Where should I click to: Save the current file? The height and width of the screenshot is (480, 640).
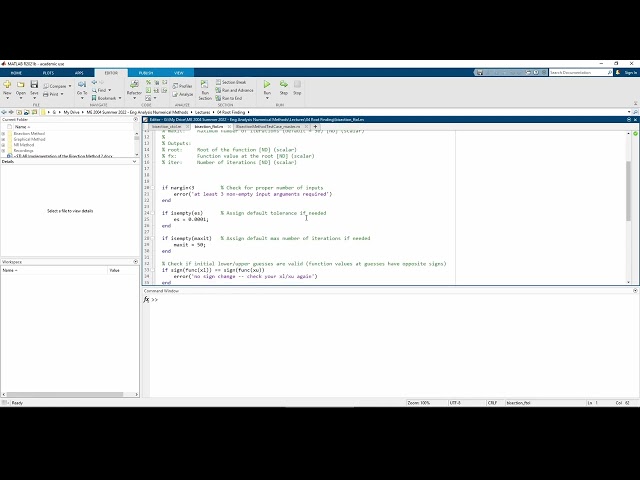pyautogui.click(x=34, y=85)
